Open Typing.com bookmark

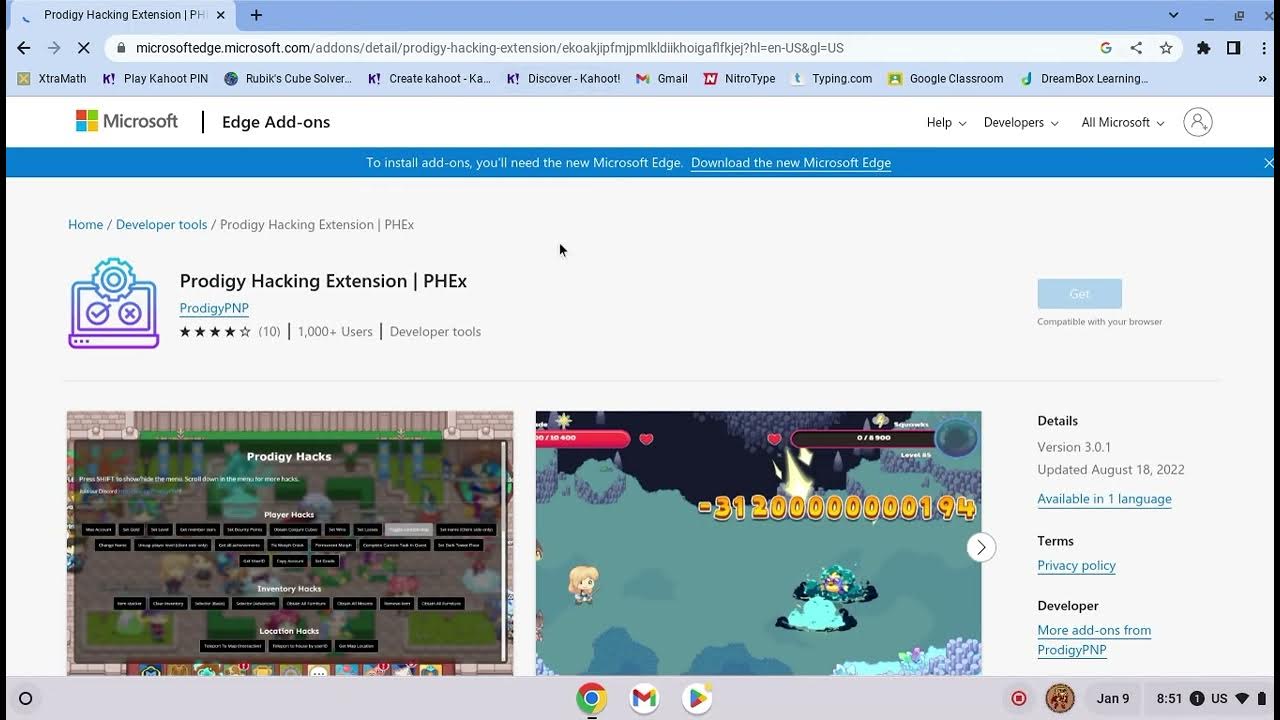click(831, 78)
